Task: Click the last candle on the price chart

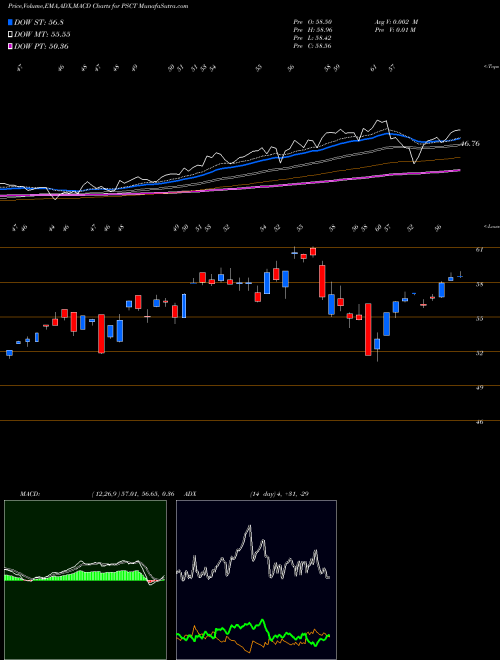Action: pyautogui.click(x=460, y=276)
